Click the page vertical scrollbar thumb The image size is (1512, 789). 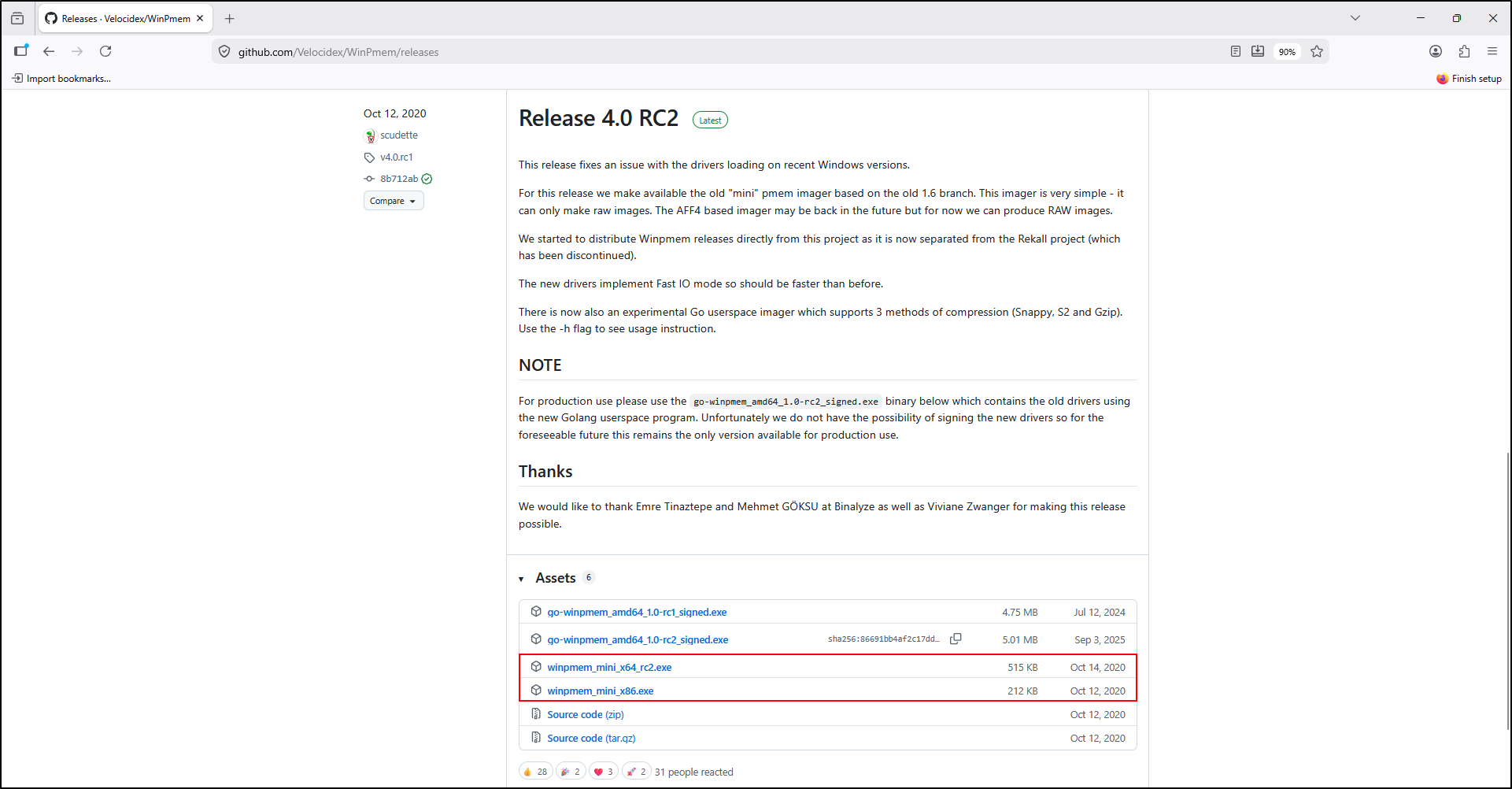click(x=1508, y=591)
